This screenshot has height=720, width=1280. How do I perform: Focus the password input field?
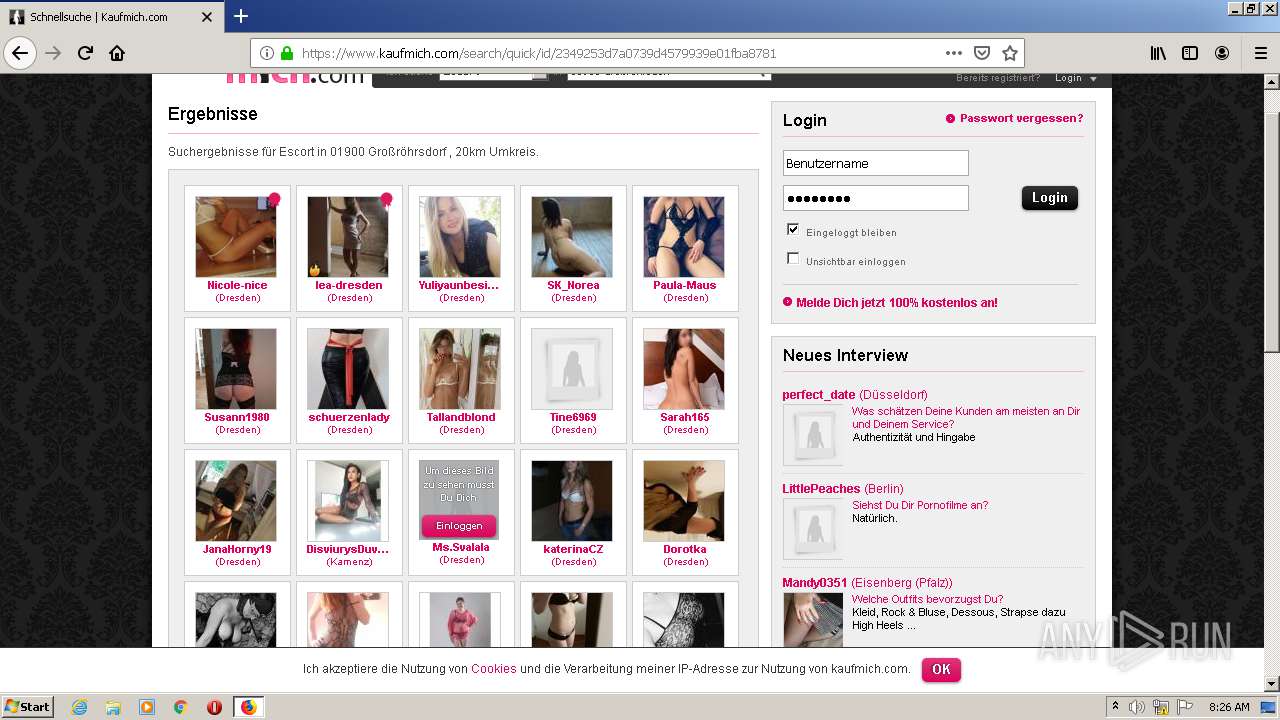tap(875, 198)
